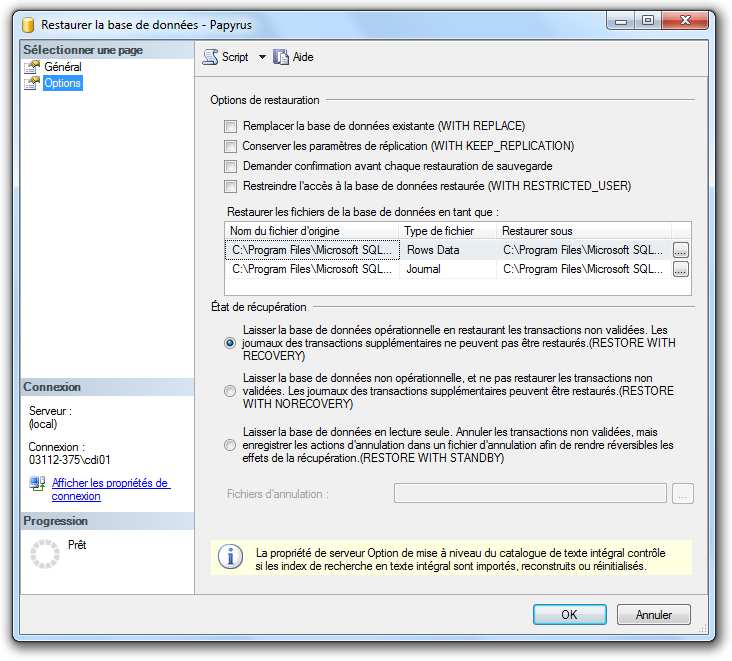Enable WITH REPLACE checkbox
Screen dimensions: 732x661
(231, 126)
